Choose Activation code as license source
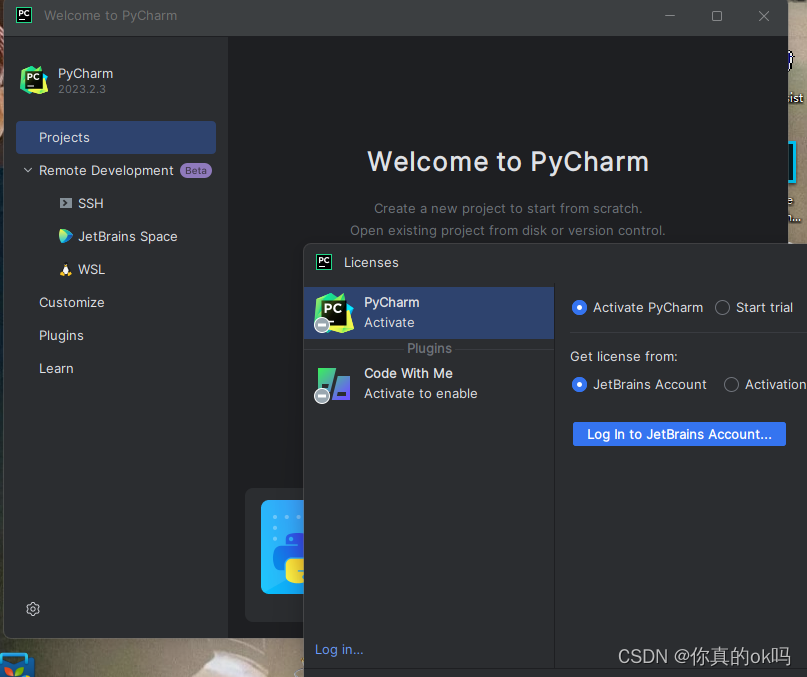 pos(731,384)
